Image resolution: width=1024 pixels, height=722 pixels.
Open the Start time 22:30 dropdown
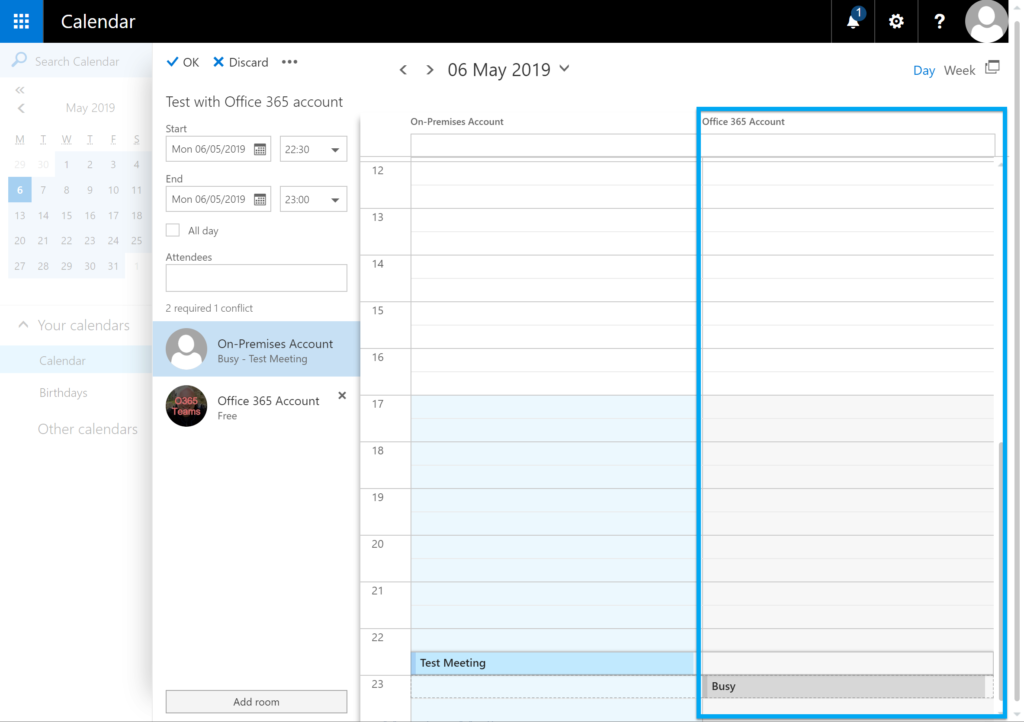[313, 149]
